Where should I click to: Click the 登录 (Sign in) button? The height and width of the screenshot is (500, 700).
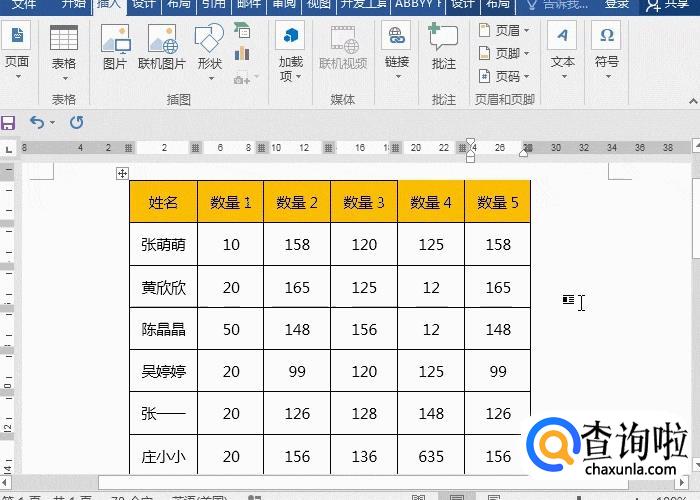pos(617,4)
